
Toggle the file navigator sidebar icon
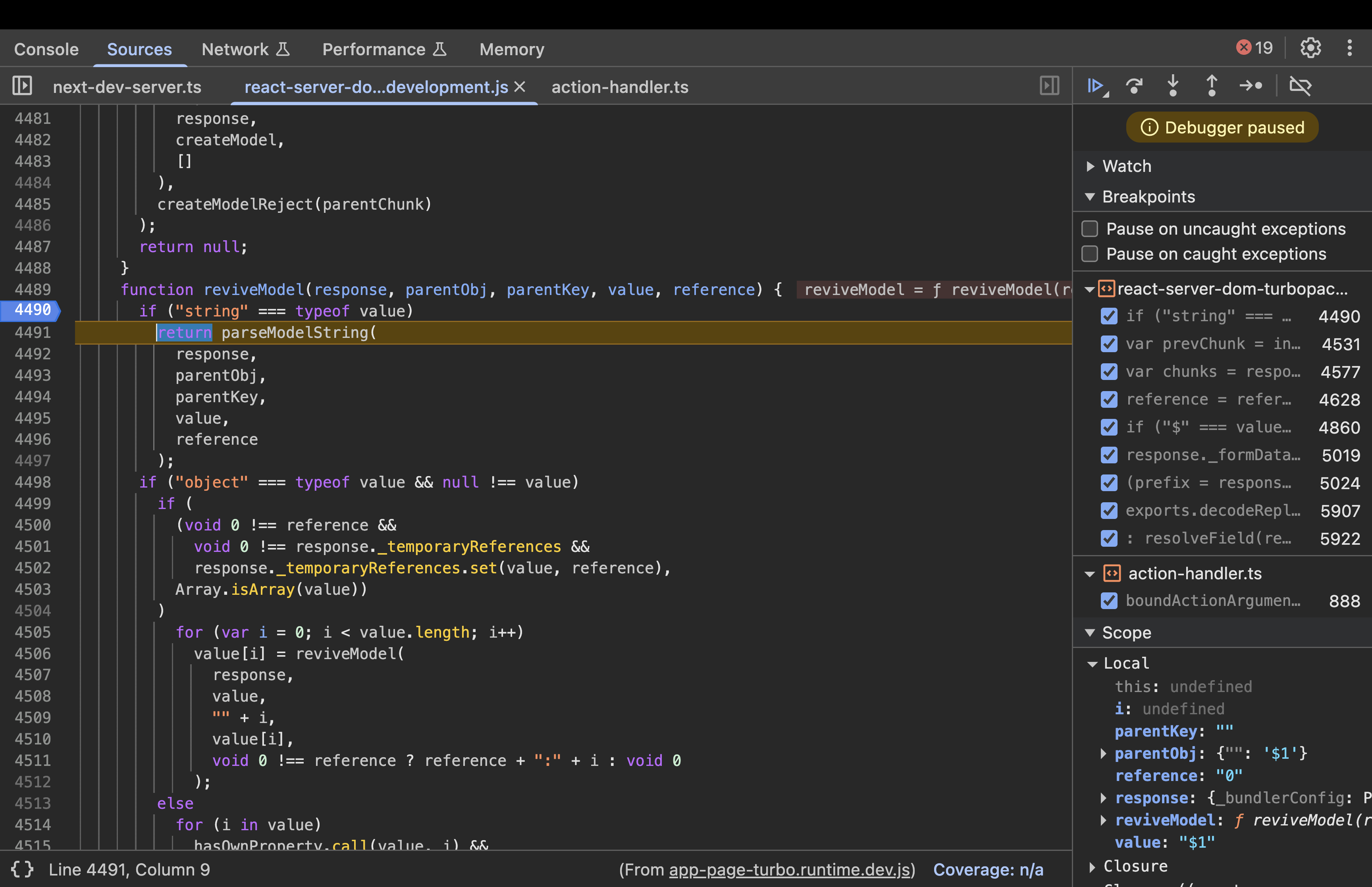pos(22,87)
